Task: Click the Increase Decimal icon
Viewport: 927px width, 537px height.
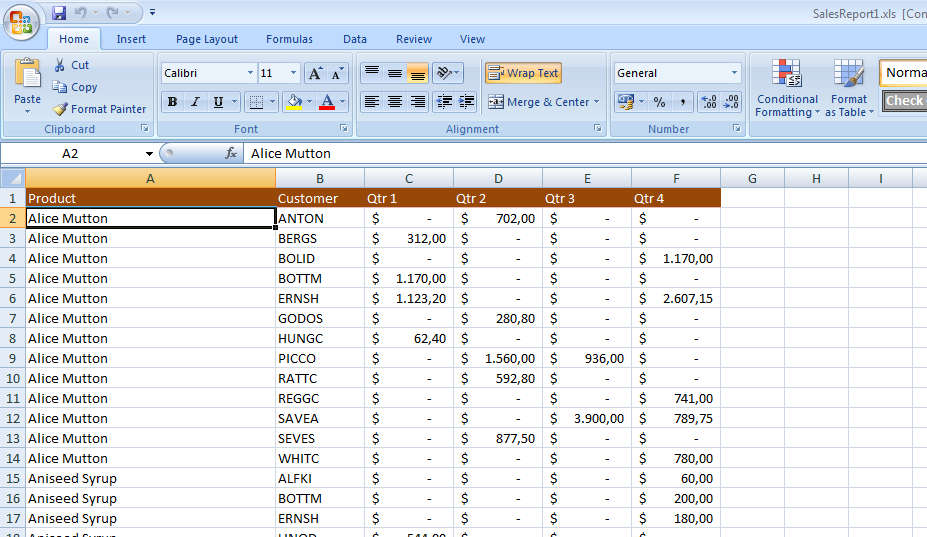Action: coord(708,102)
